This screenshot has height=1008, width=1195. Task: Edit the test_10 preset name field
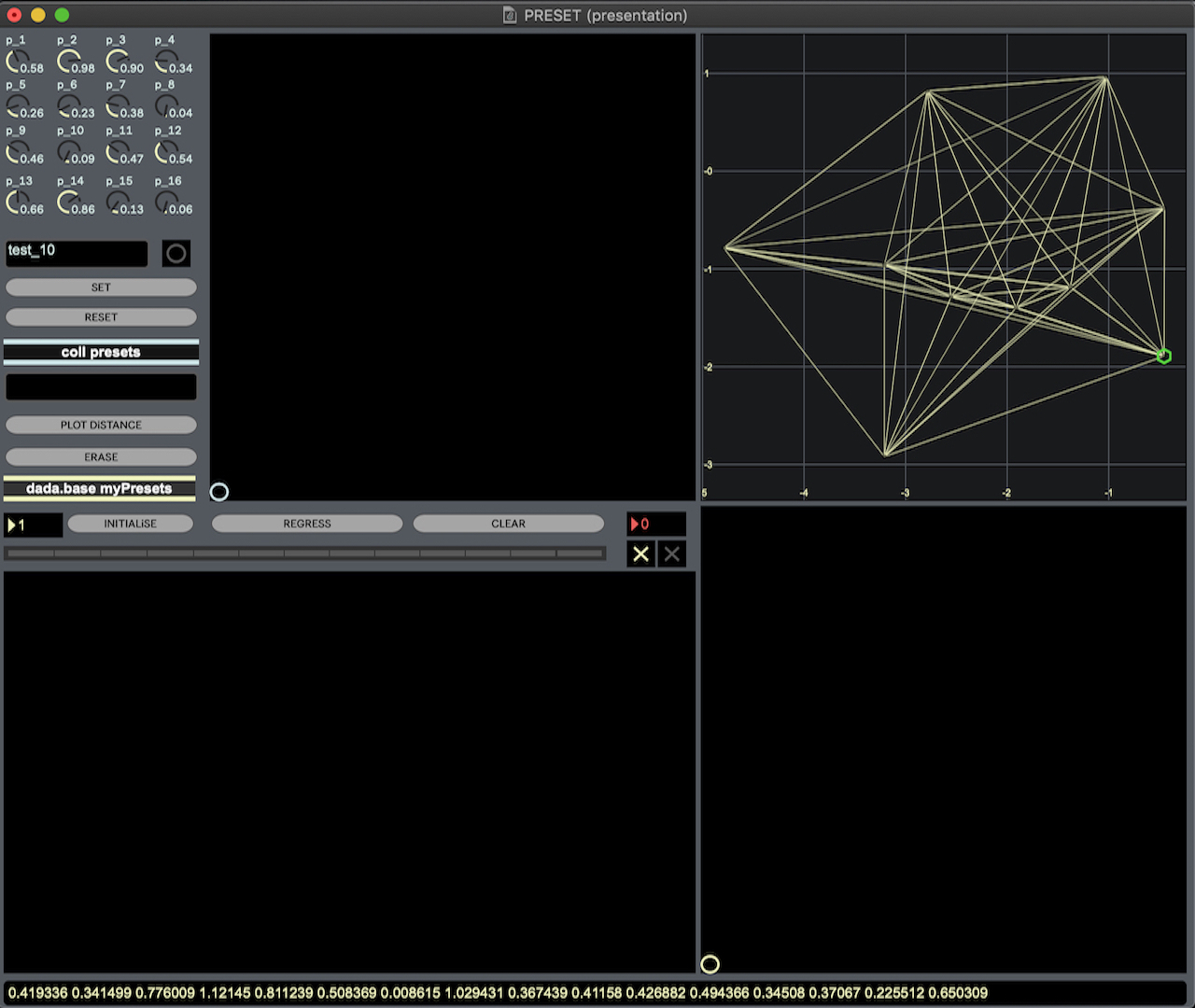pos(75,252)
